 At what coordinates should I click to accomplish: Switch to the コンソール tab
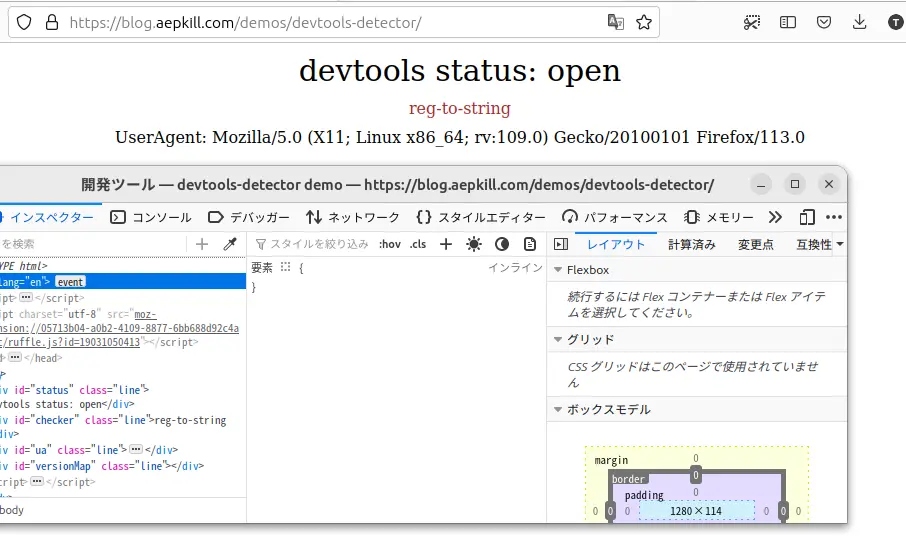[151, 217]
